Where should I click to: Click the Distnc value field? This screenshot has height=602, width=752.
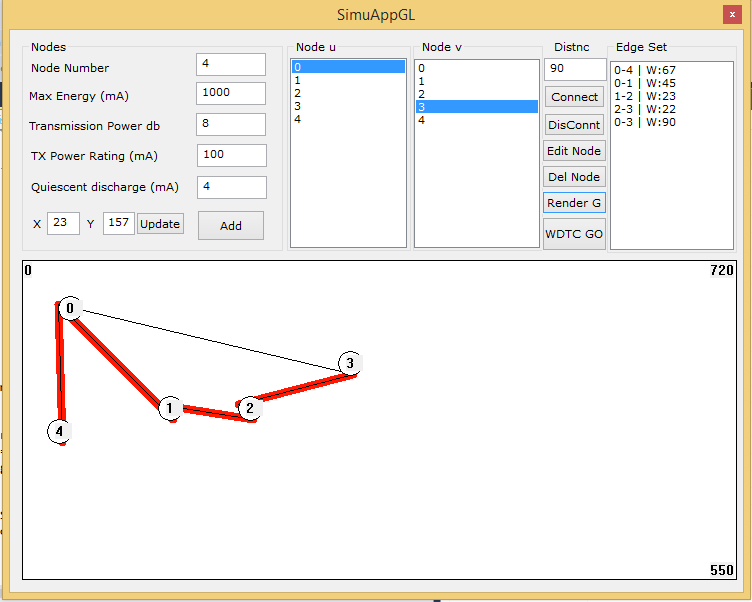point(575,69)
